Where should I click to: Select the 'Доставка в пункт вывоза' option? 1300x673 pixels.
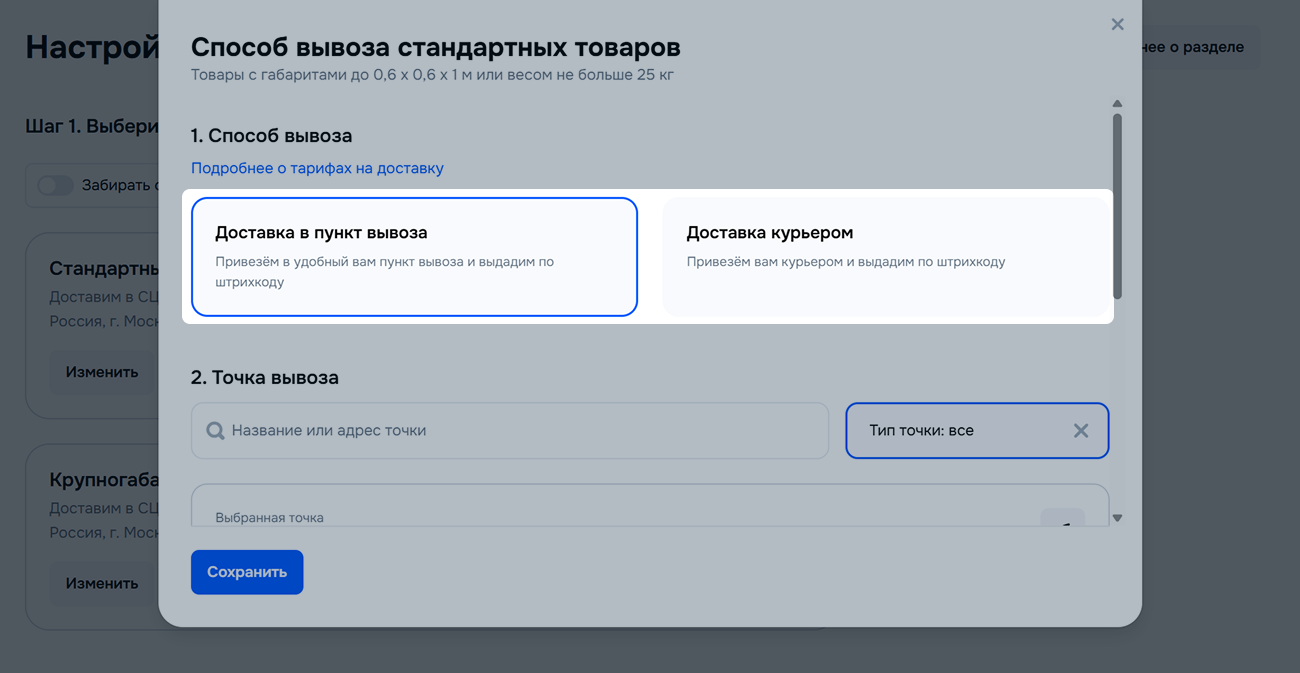click(x=414, y=257)
